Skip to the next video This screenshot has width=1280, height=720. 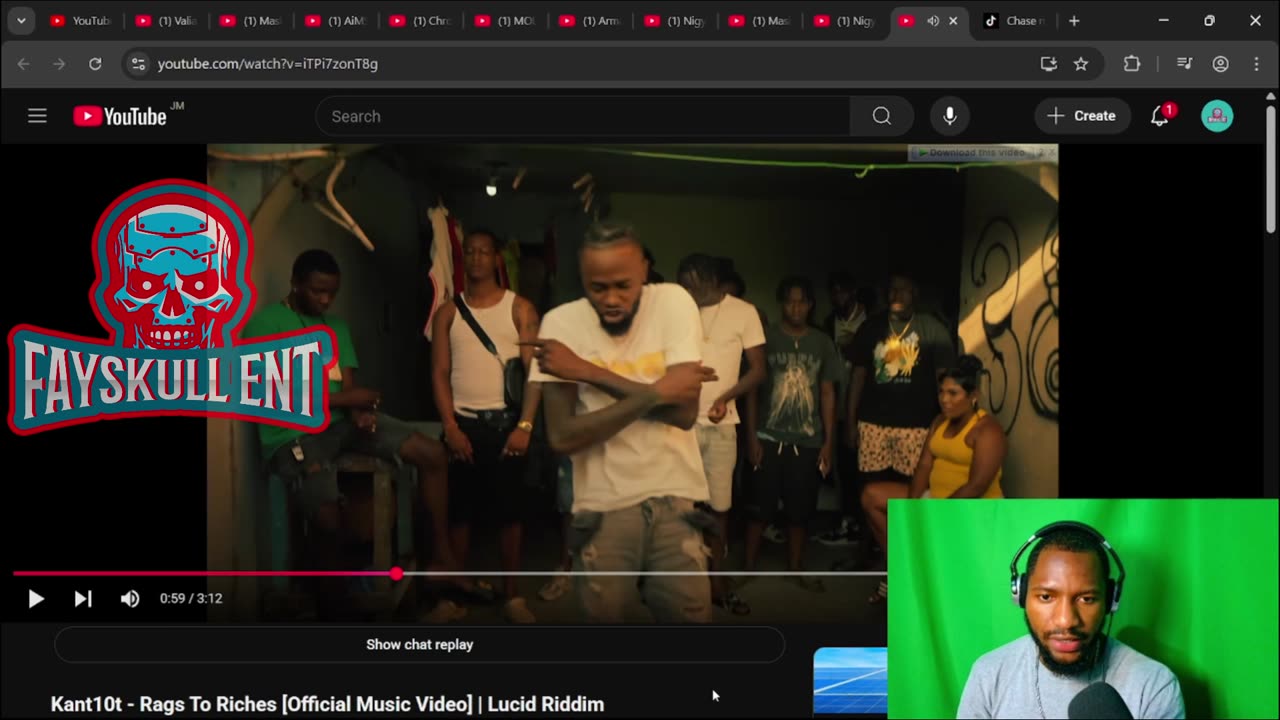(x=83, y=599)
